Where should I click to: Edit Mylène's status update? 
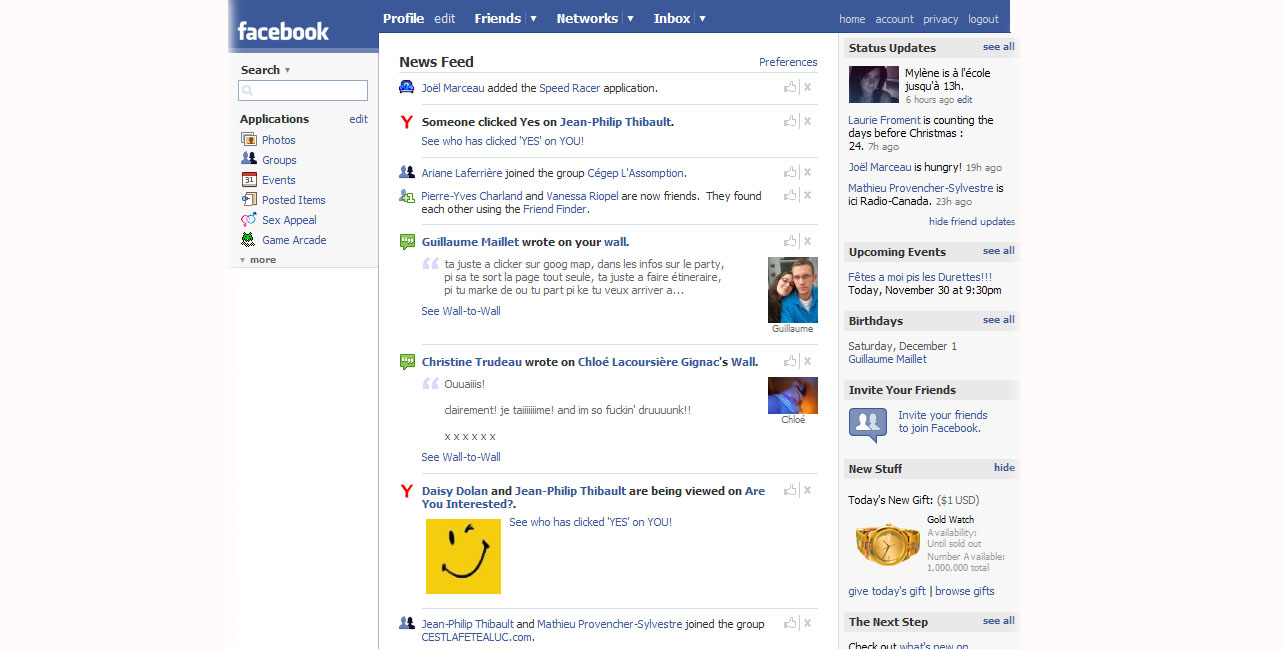coord(964,100)
